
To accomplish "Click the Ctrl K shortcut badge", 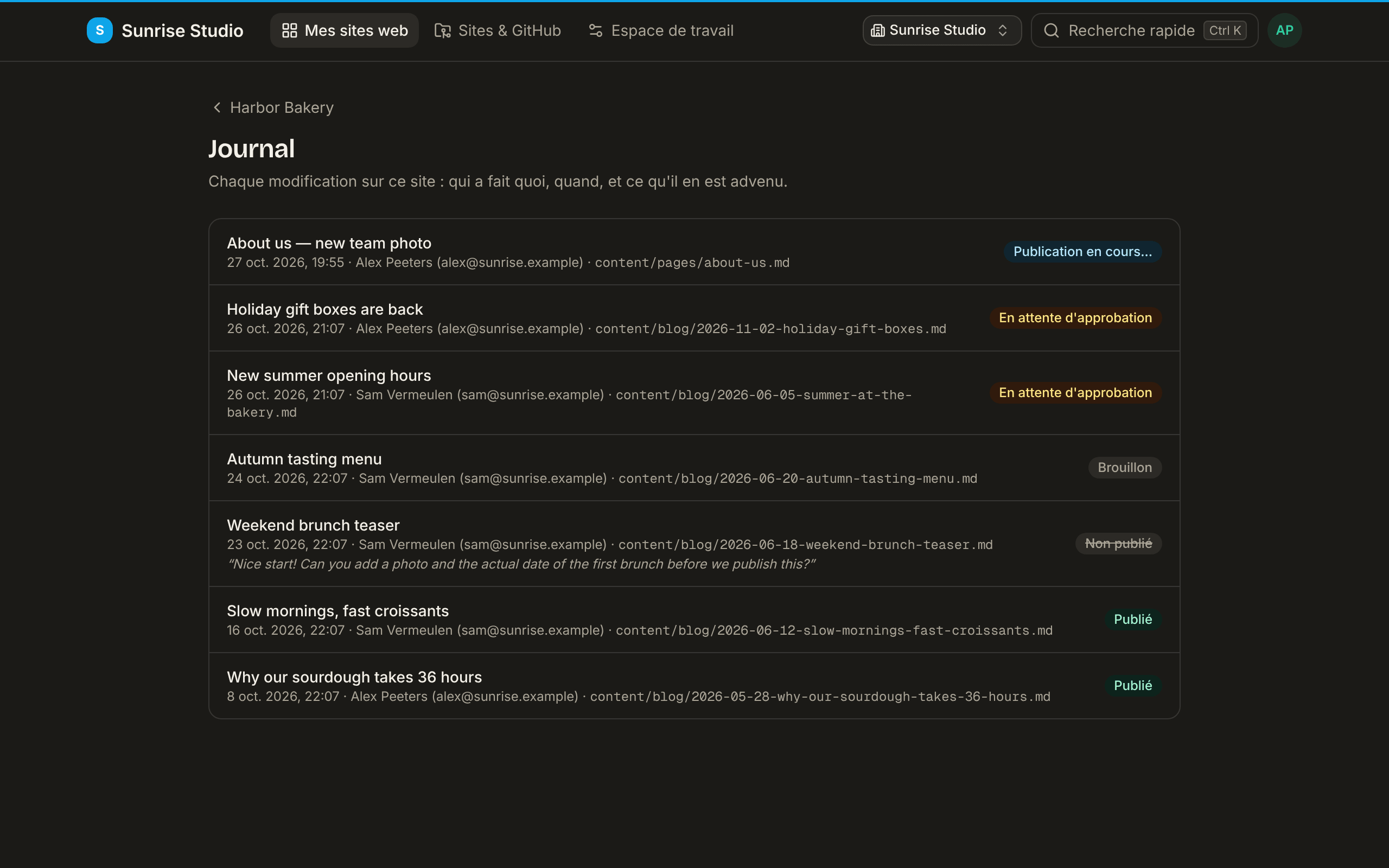I will pos(1225,30).
